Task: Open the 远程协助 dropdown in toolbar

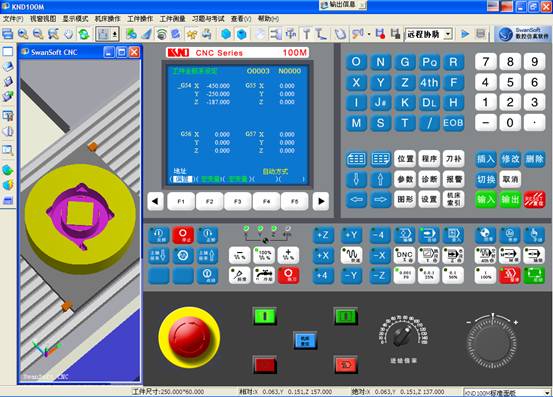Action: pos(429,34)
